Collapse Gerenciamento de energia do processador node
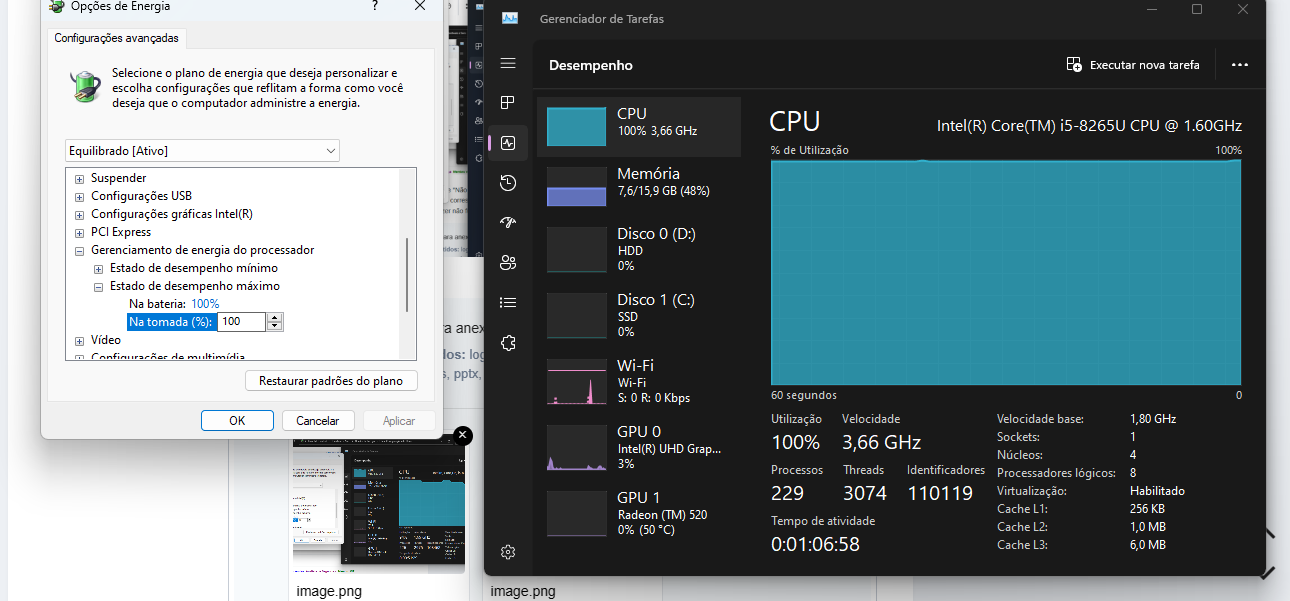 tap(80, 250)
